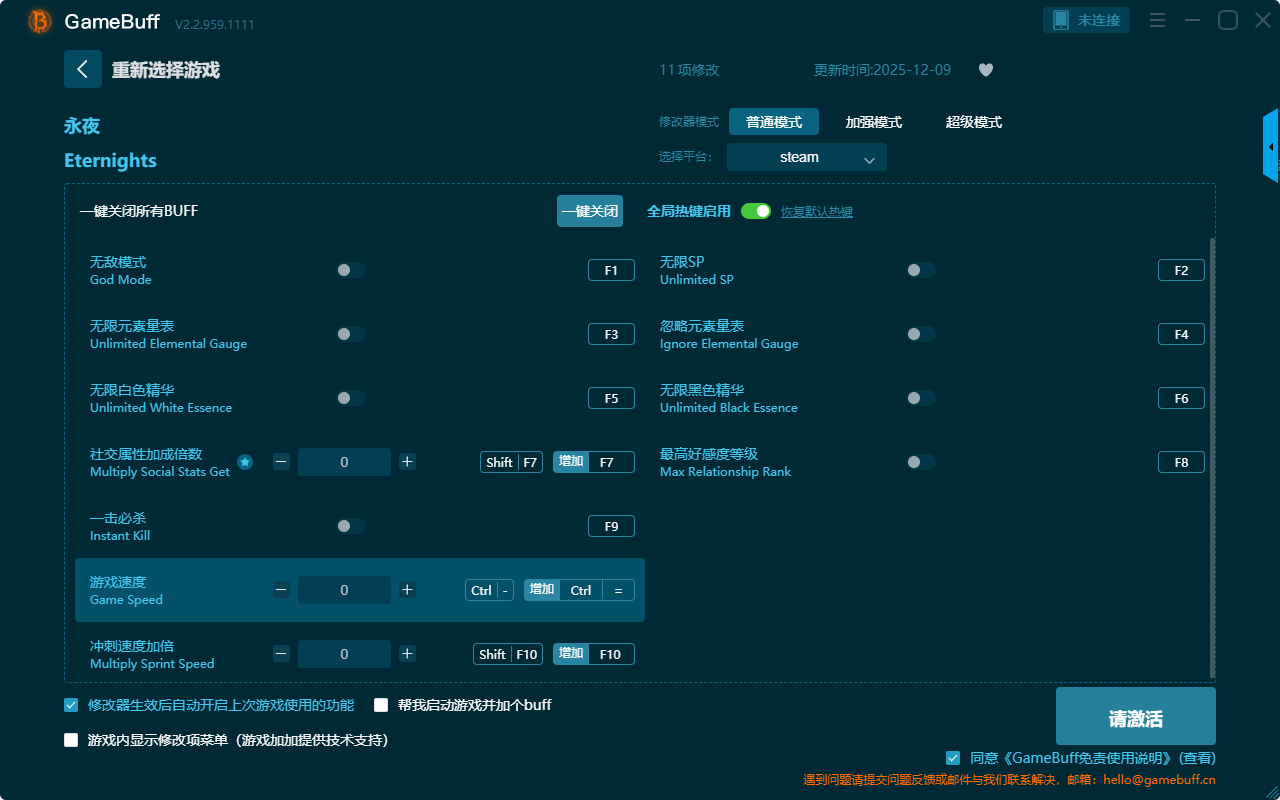Click minus to decrease Multiply Sprint Speed
Screen dimensions: 1280x800
coord(281,654)
